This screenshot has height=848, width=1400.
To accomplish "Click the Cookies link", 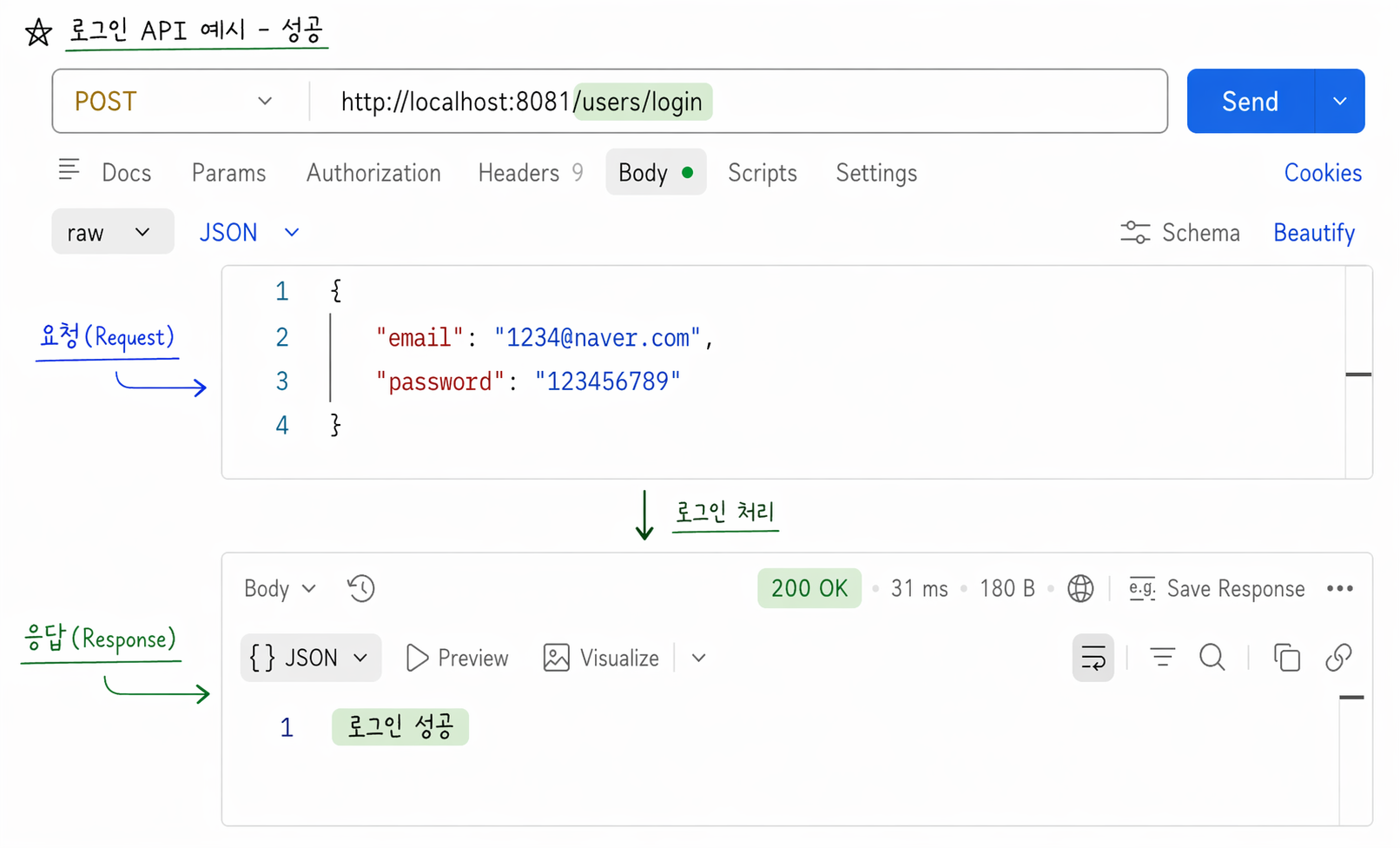I will tap(1323, 173).
